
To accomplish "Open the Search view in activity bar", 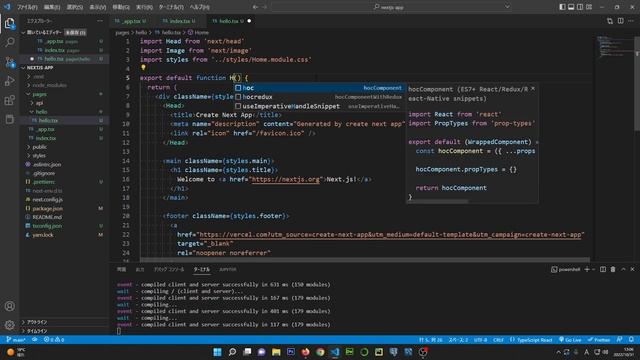I will (x=10, y=42).
